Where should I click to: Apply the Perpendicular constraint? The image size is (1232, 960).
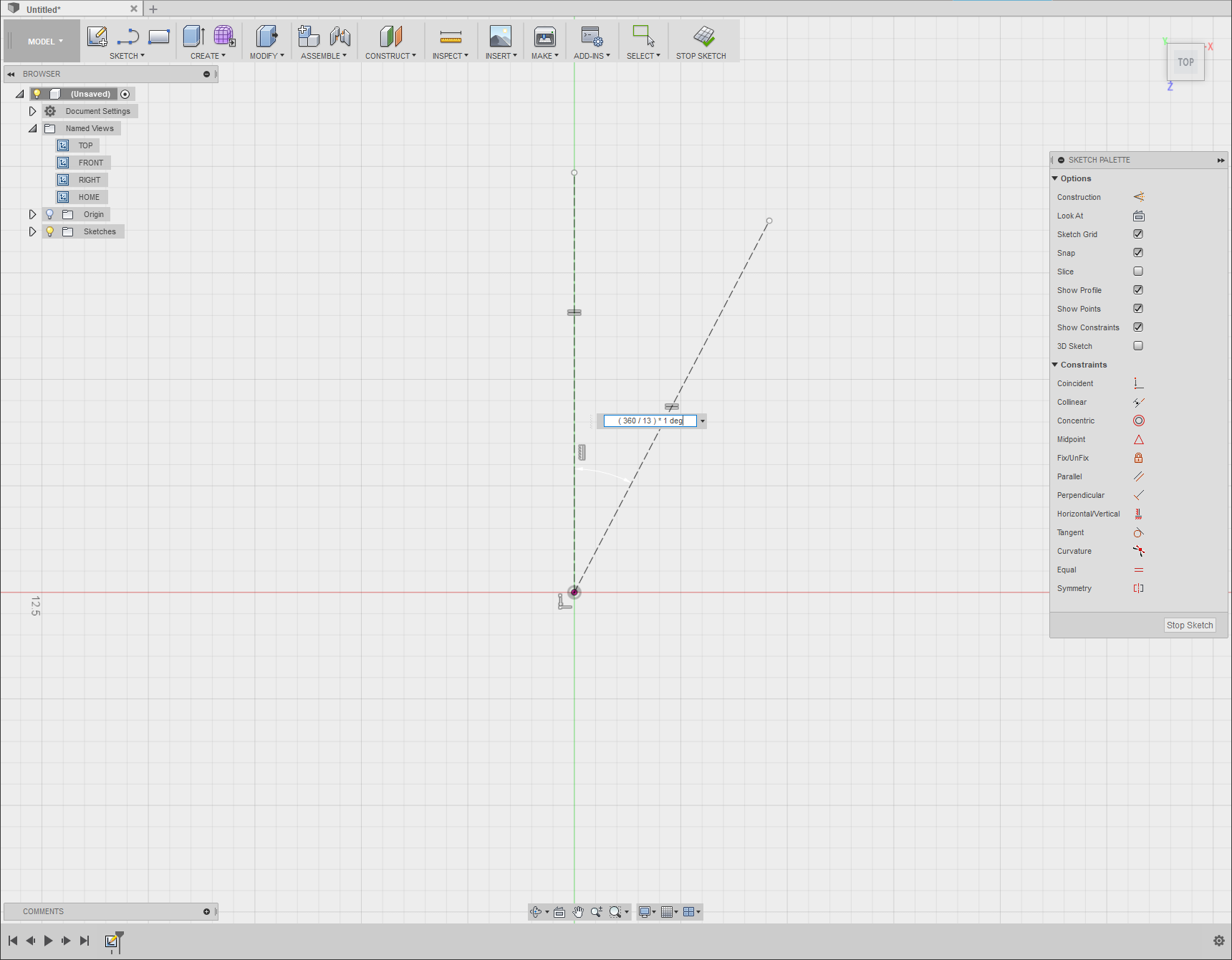pyautogui.click(x=1138, y=495)
